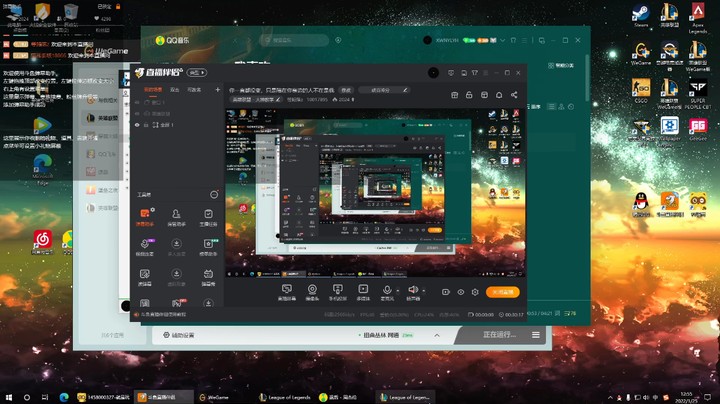Open the TV-shaped toolbox tool
Viewport: 720px width, 404px height.
click(208, 277)
